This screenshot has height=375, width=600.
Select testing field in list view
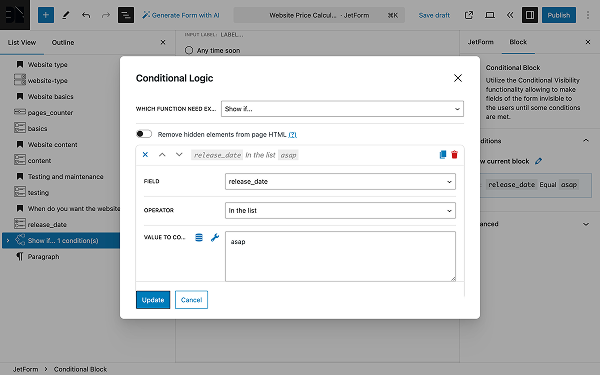click(x=38, y=193)
